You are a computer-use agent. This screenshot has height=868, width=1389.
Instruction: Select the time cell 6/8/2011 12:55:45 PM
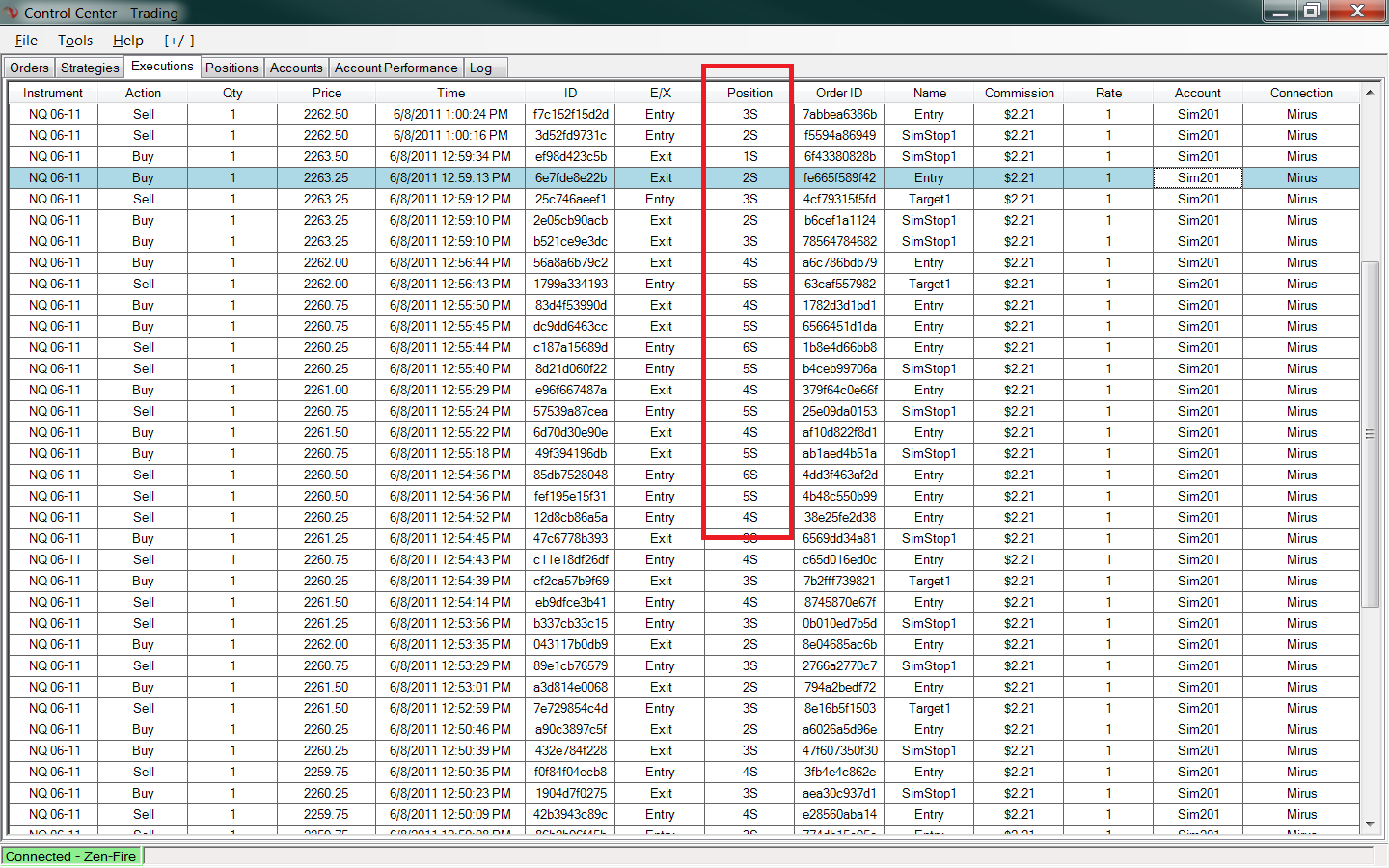click(450, 326)
